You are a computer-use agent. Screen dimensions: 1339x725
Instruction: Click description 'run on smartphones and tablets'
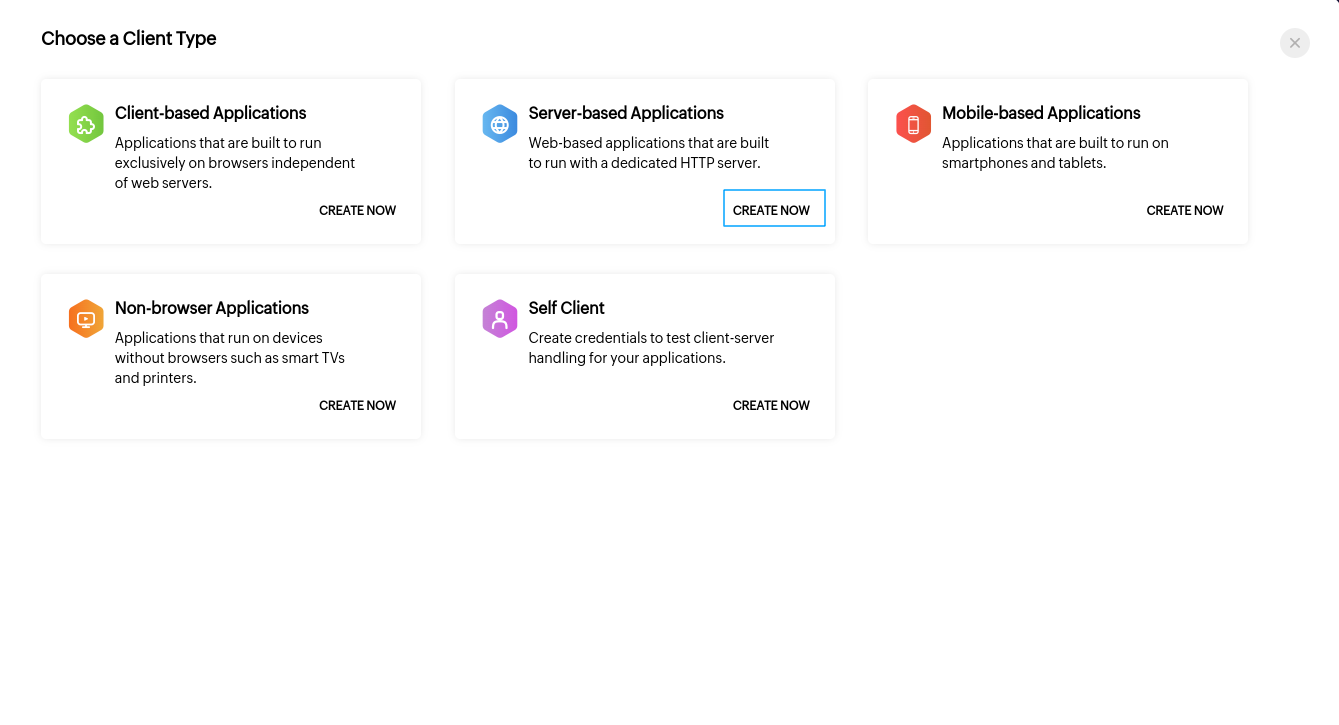pos(1055,153)
